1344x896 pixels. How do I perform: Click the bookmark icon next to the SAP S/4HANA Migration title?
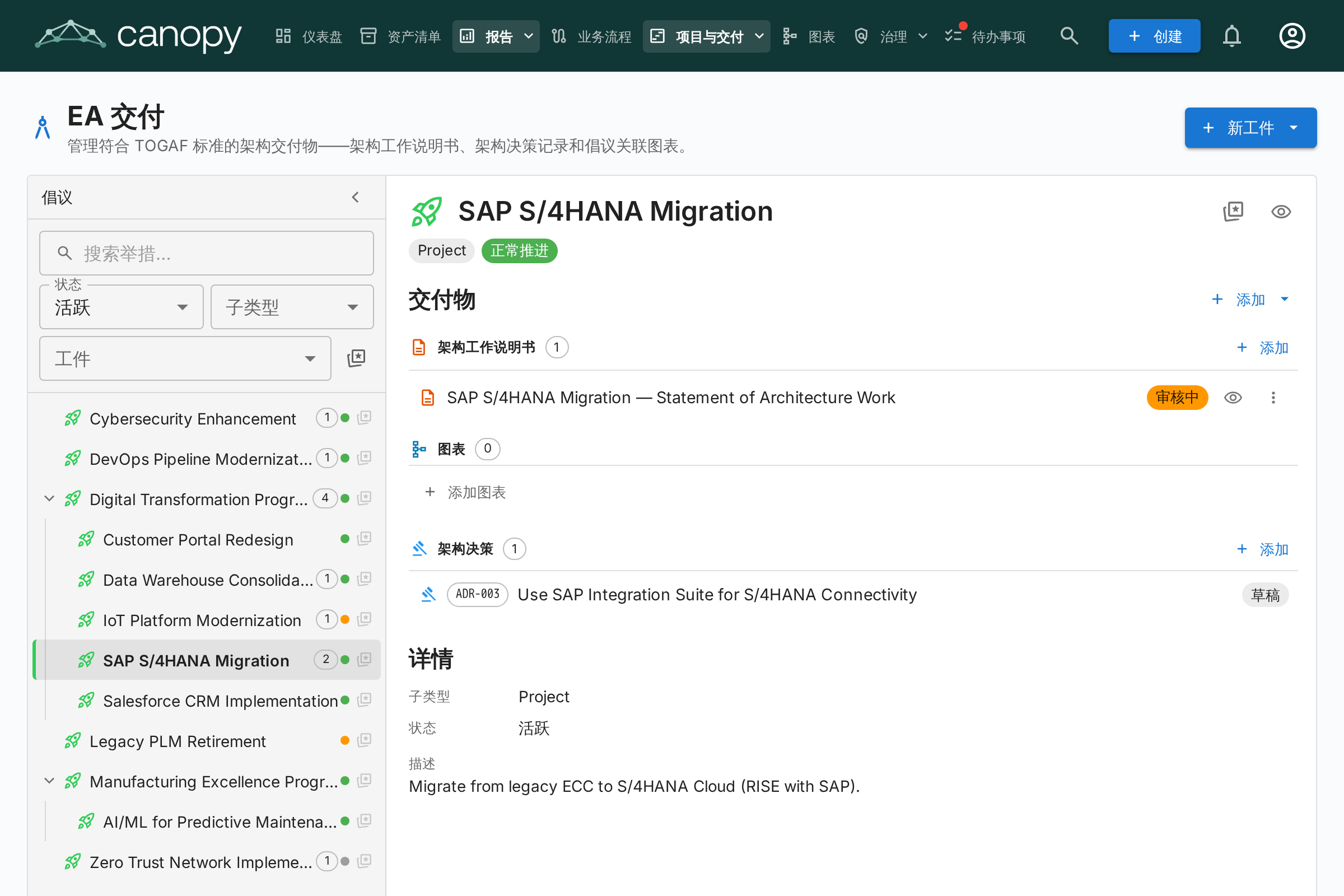click(1233, 212)
